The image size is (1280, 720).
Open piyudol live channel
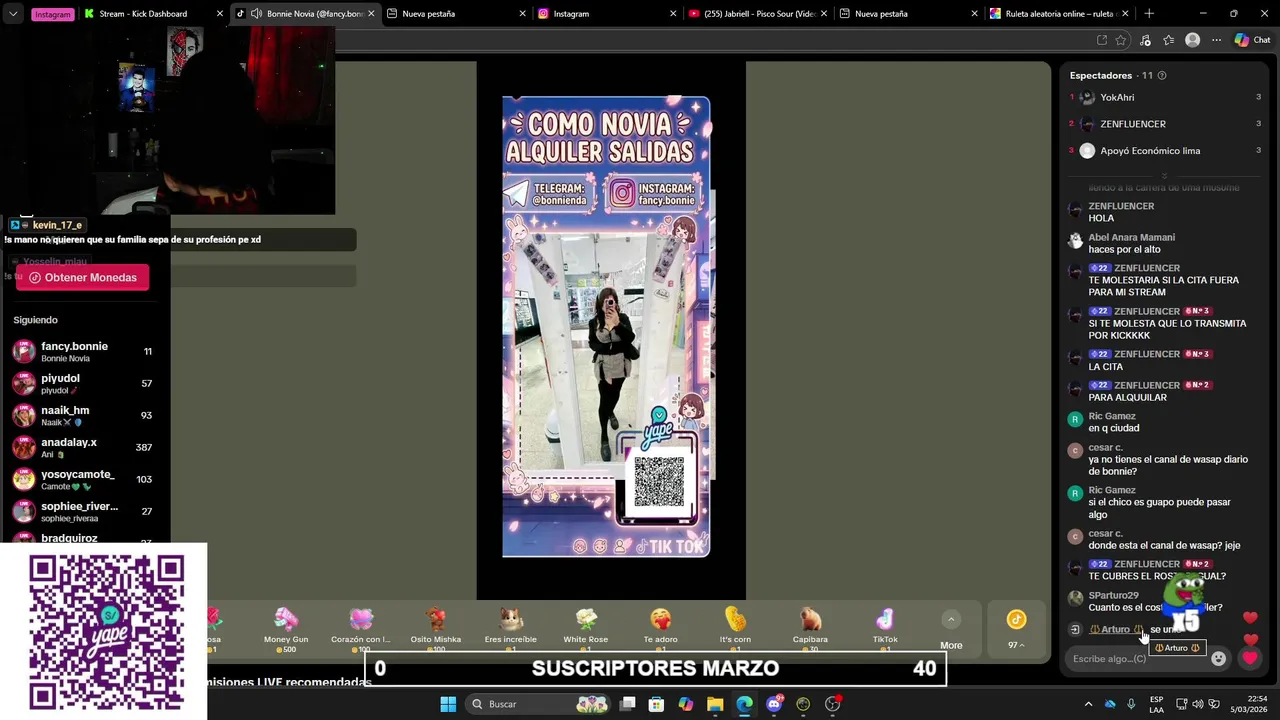click(x=84, y=383)
